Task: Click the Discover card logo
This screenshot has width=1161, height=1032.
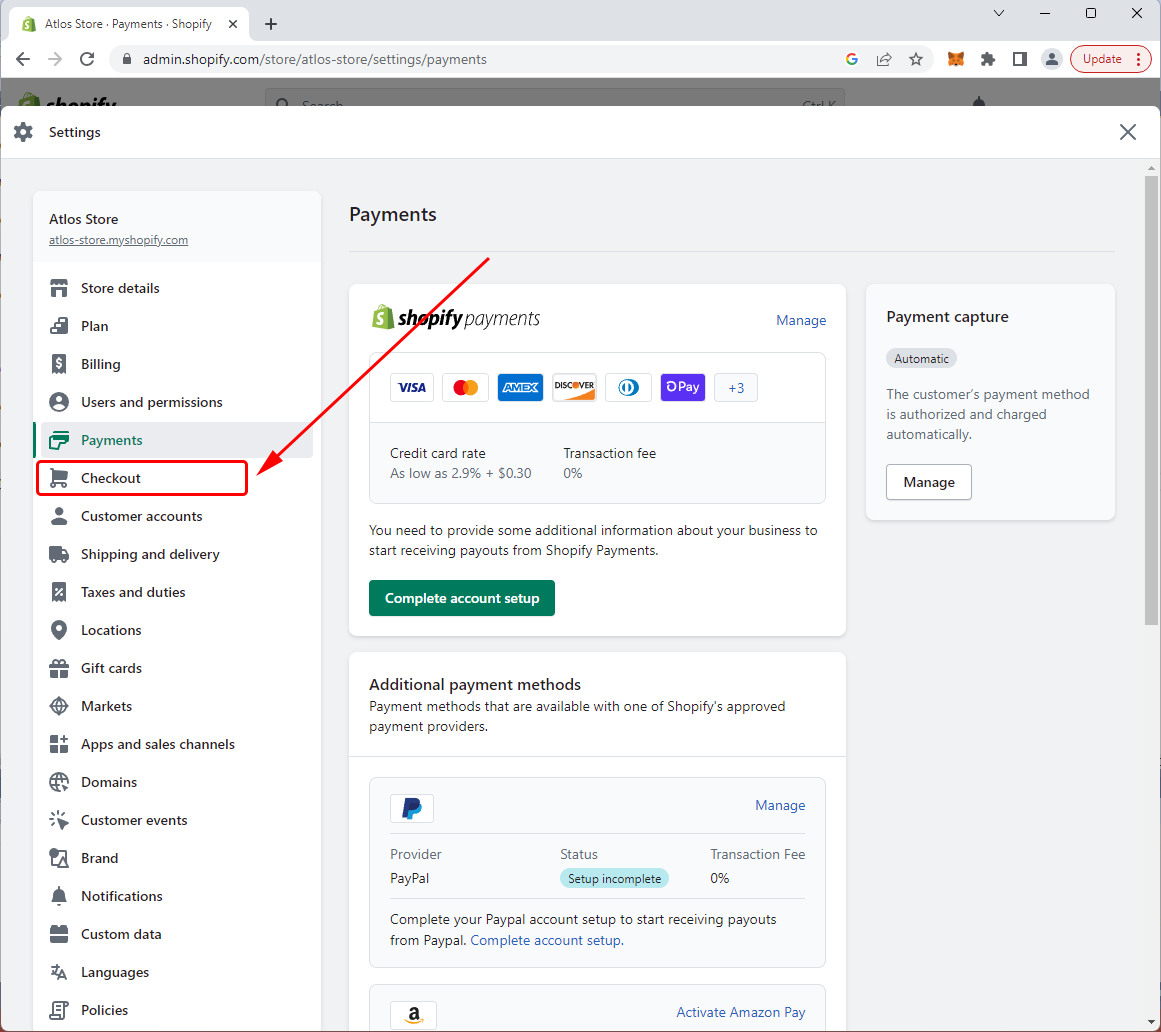Action: [574, 387]
